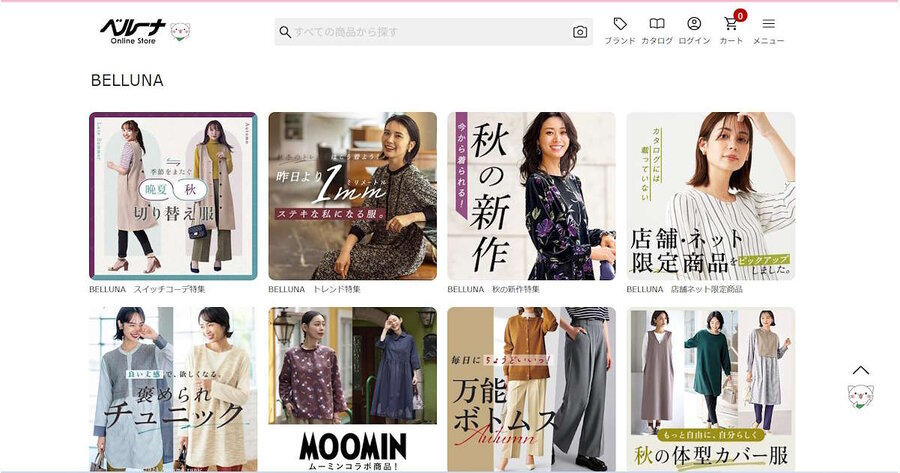Click the cat mascot beside the logo
Viewport: 900px width, 473px height.
coord(180,32)
